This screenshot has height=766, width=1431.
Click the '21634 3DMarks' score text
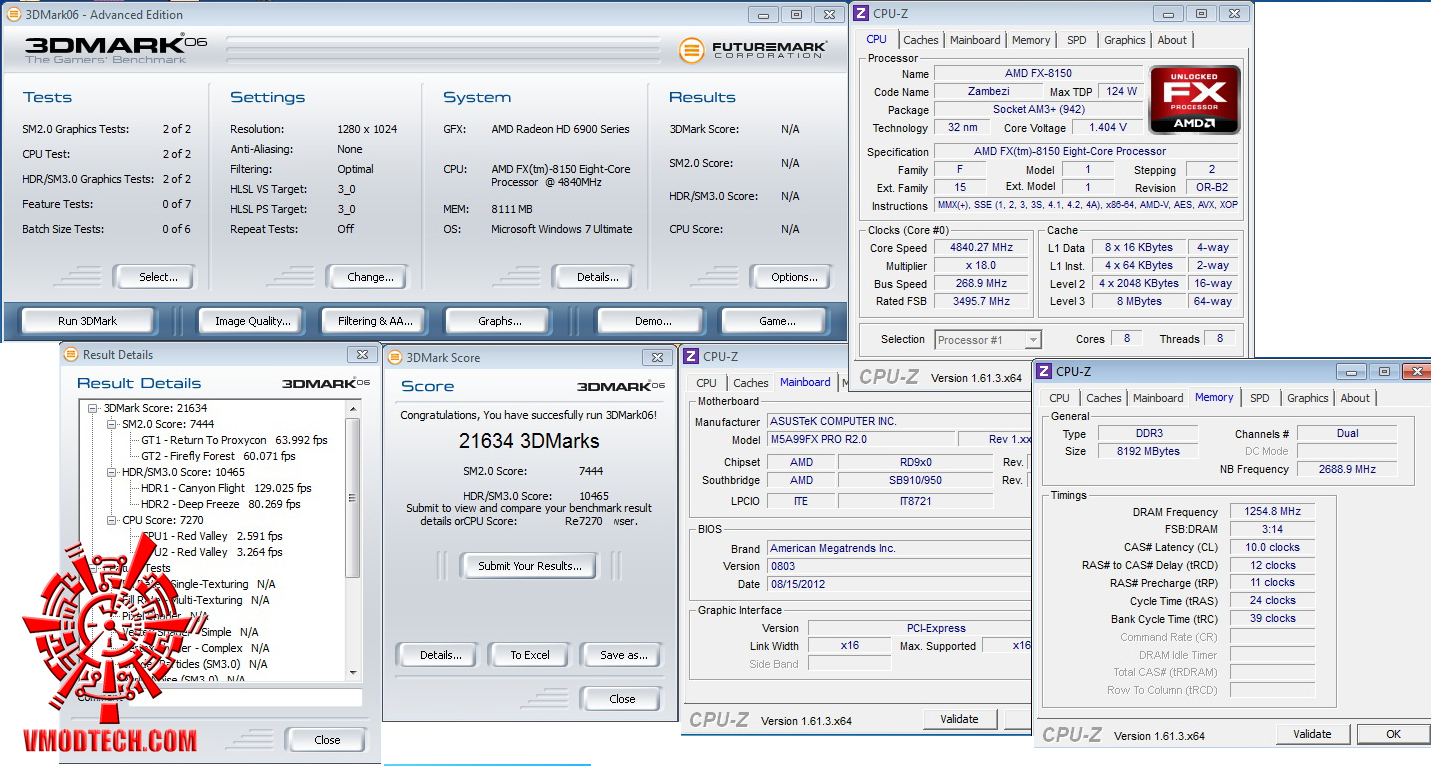tap(529, 441)
